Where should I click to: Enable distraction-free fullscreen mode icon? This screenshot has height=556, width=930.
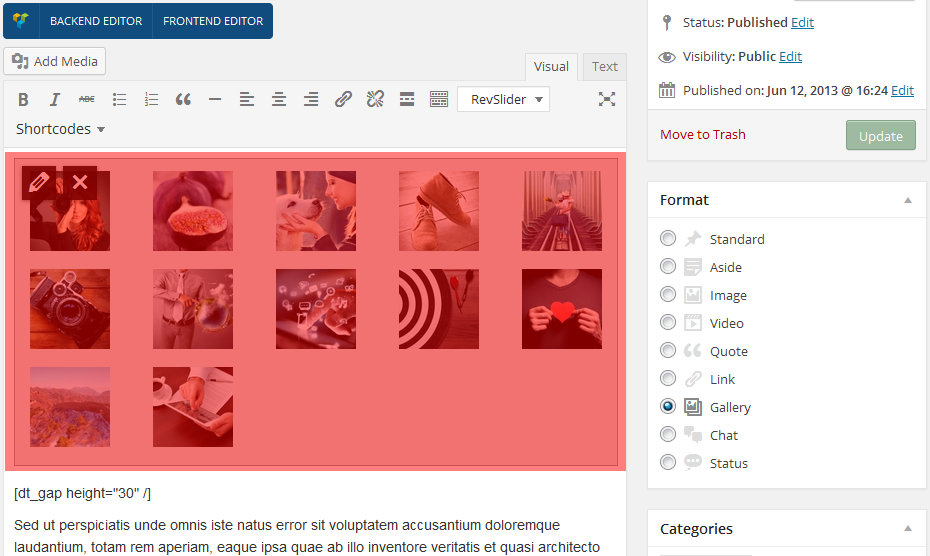(x=607, y=99)
